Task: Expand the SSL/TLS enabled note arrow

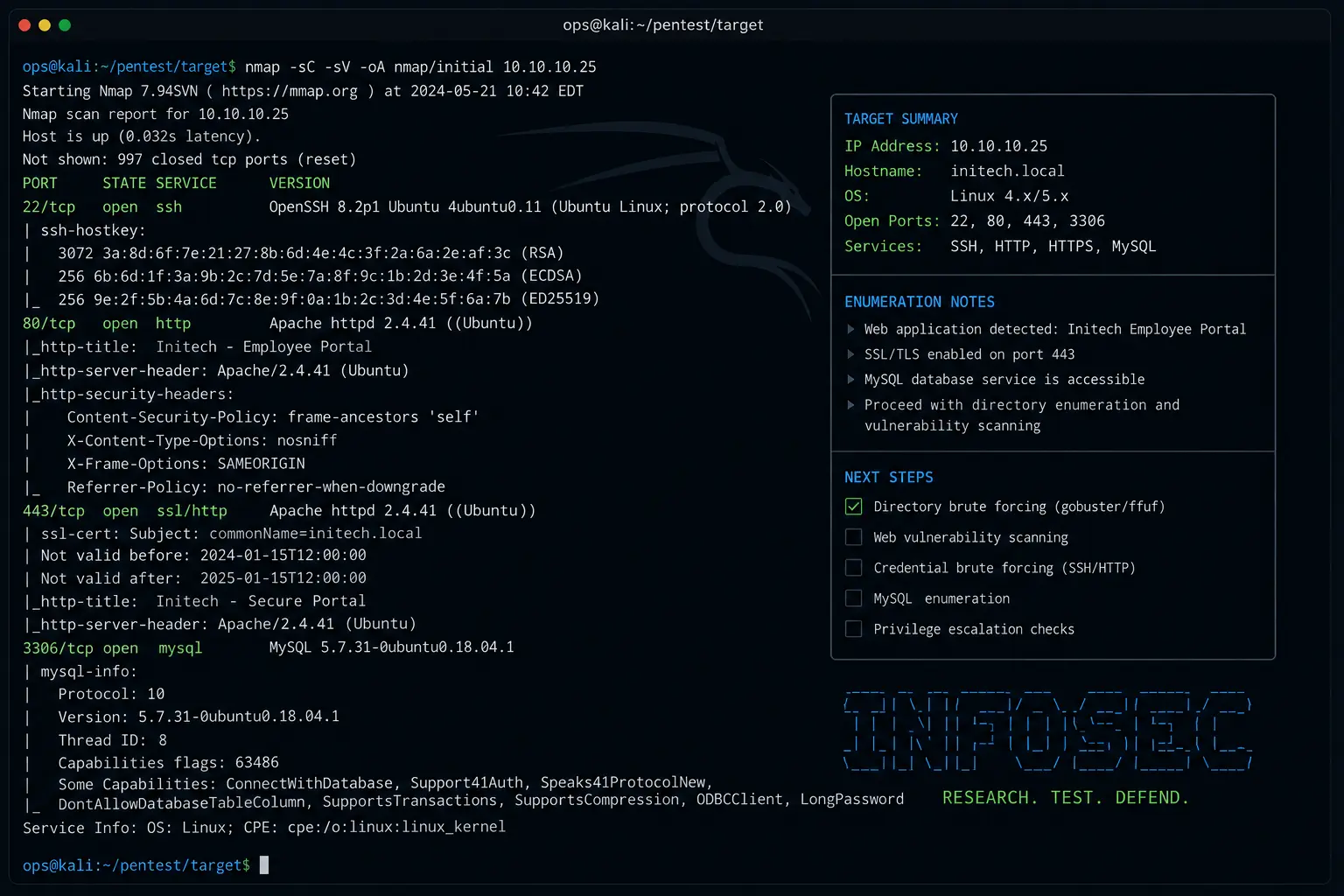Action: pos(850,354)
